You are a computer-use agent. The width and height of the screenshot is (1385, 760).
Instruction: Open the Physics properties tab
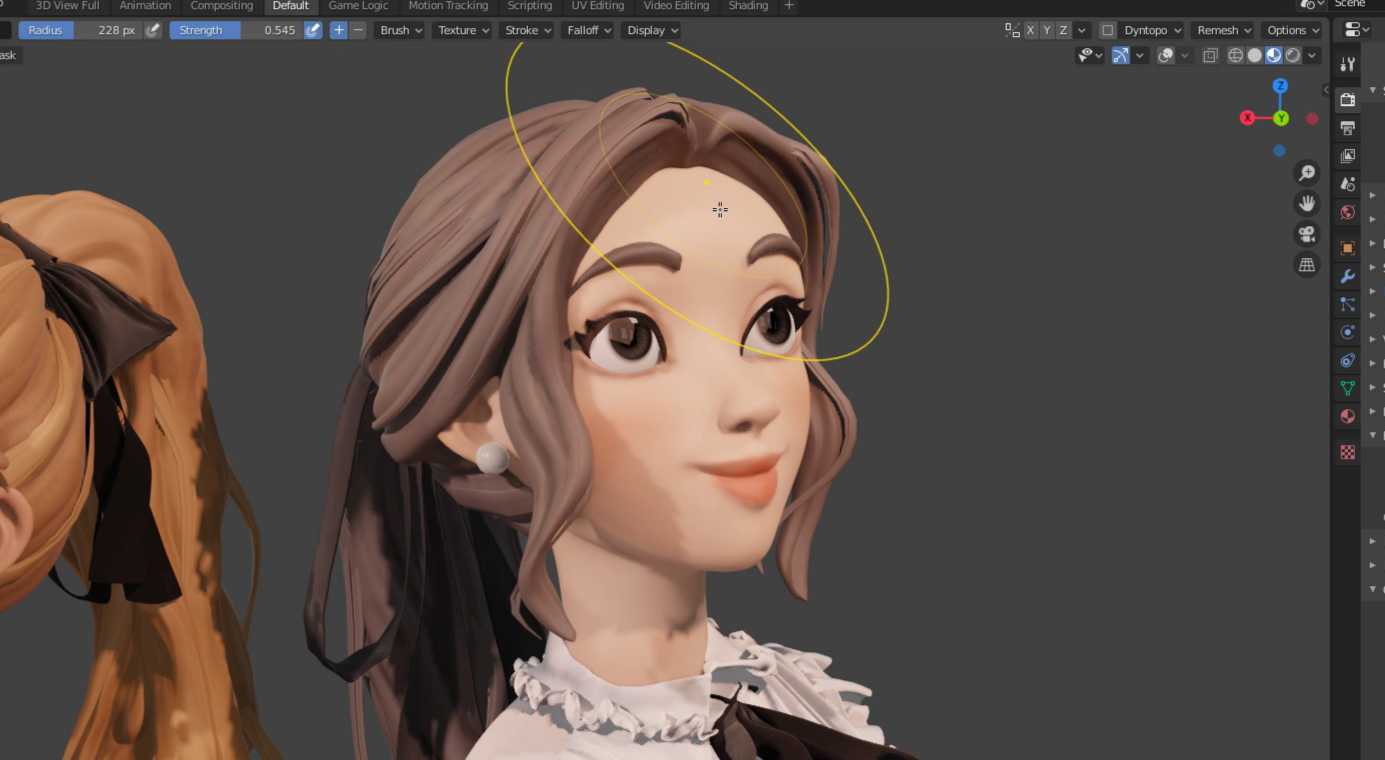tap(1347, 330)
